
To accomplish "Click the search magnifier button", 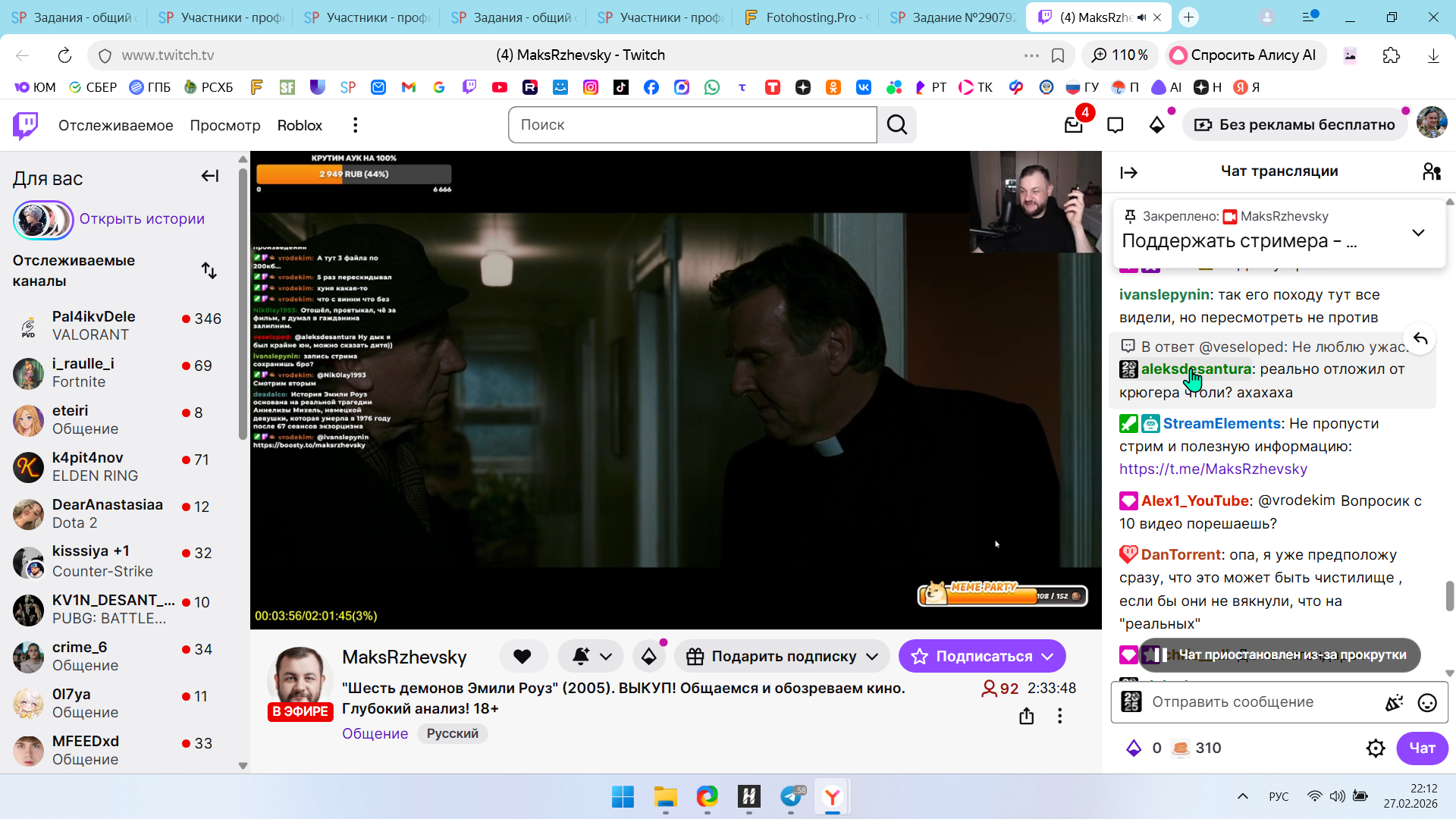I will pos(897,125).
